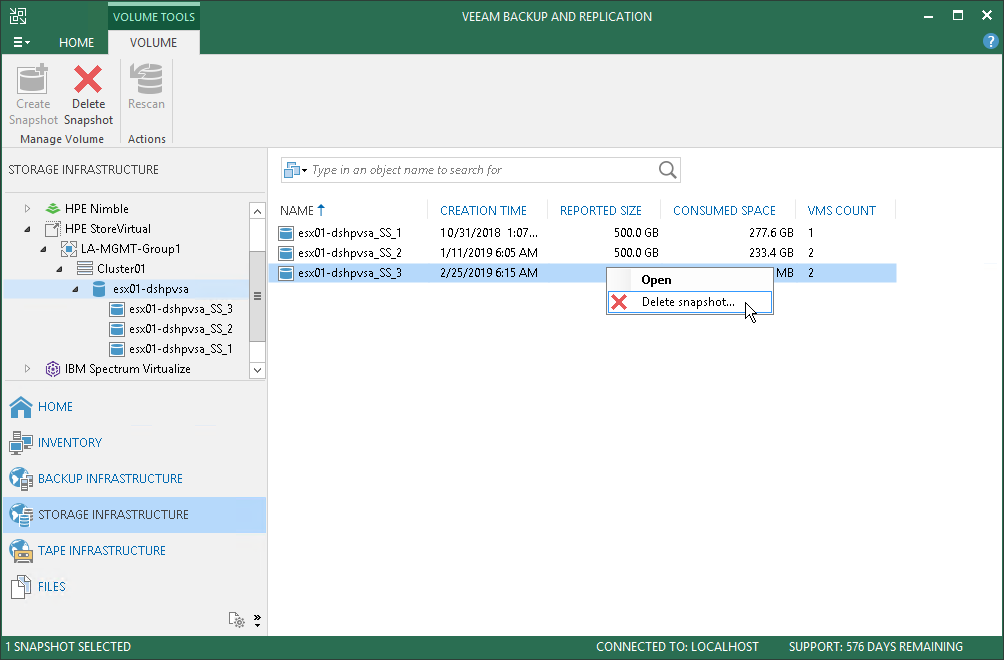
Task: Click the Create Snapshot ribbon icon
Action: [33, 79]
